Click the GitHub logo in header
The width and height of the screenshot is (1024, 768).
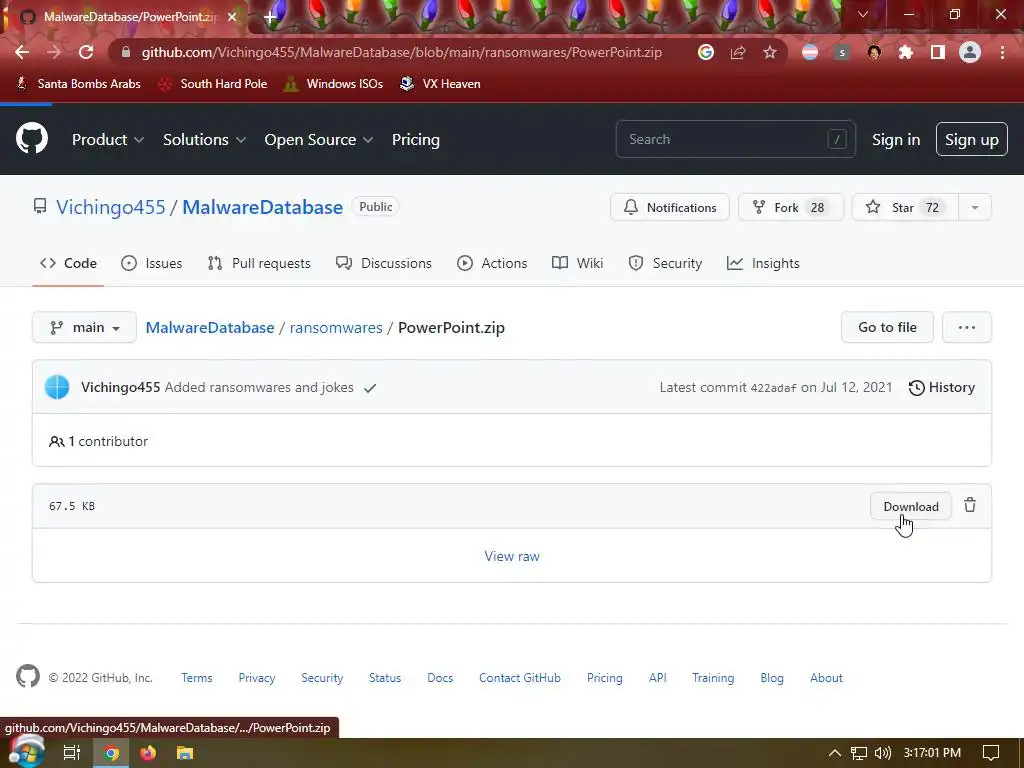click(32, 138)
